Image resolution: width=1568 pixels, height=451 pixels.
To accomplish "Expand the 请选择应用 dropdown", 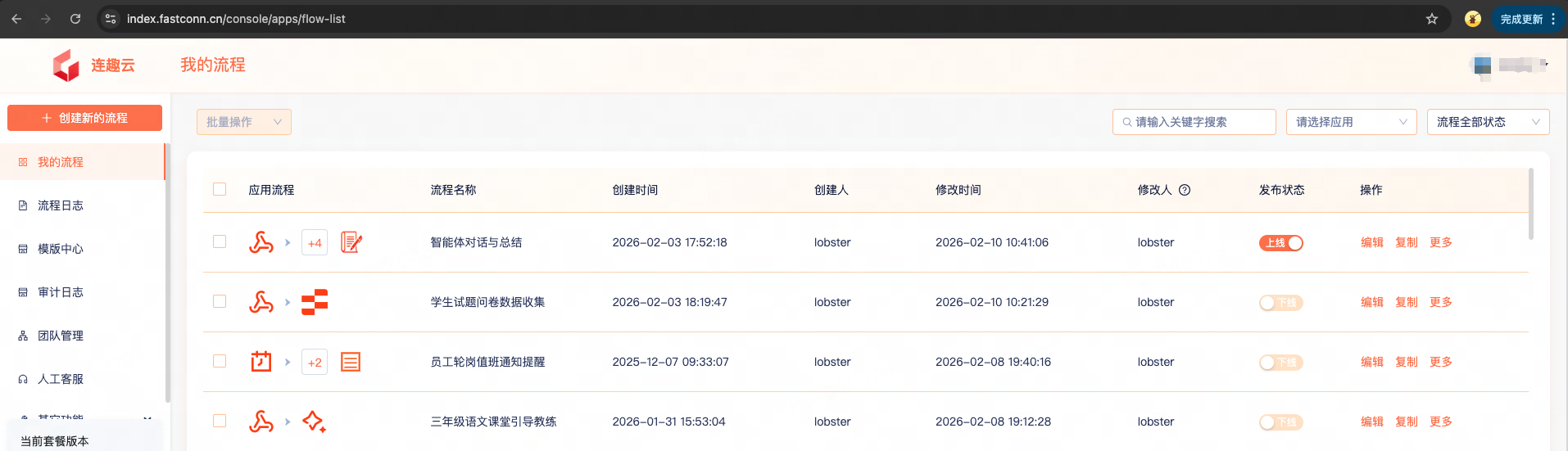I will pyautogui.click(x=1351, y=122).
